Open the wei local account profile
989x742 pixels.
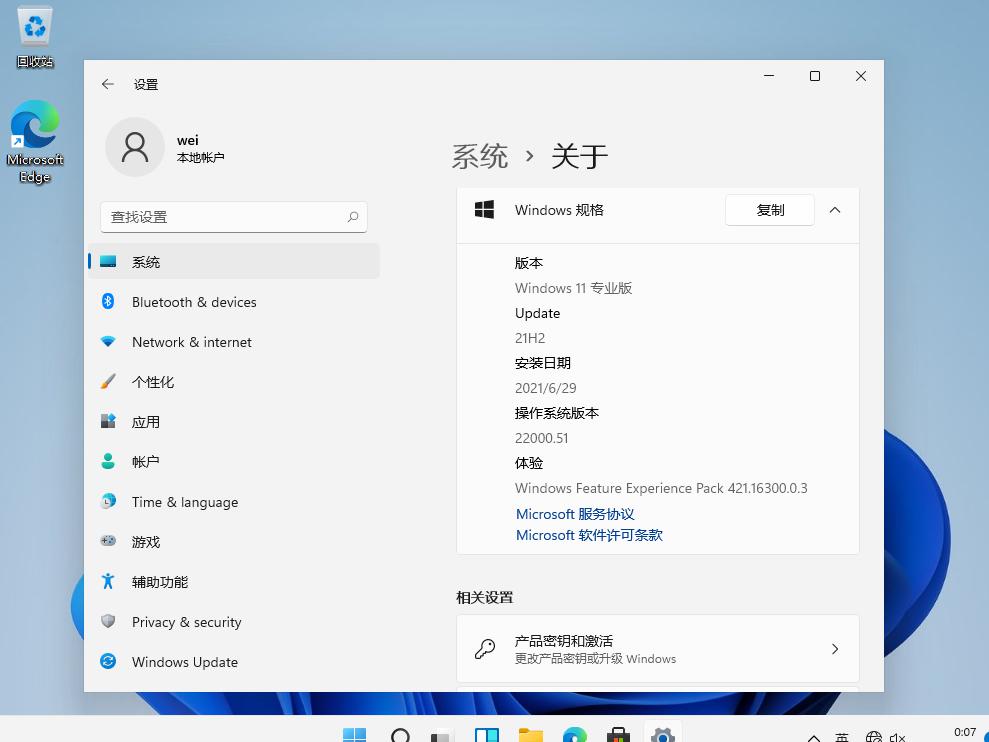click(x=166, y=147)
